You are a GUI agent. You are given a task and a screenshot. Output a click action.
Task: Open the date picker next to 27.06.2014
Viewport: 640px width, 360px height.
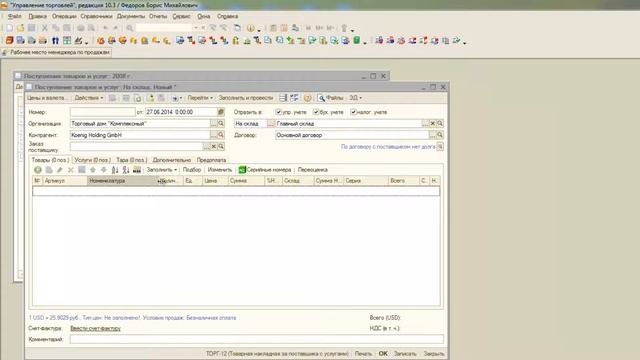[221, 112]
